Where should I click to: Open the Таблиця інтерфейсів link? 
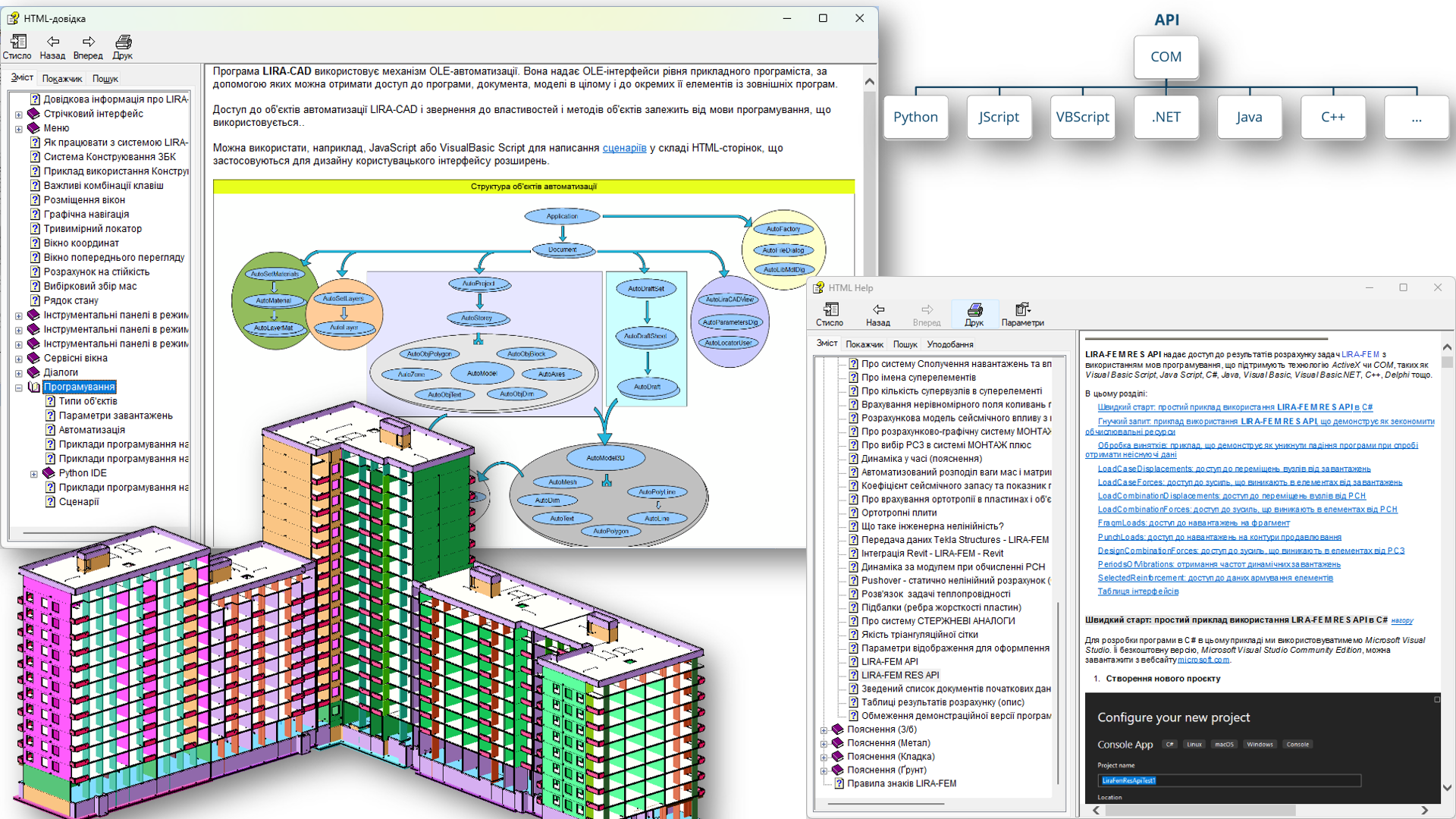tap(1137, 591)
